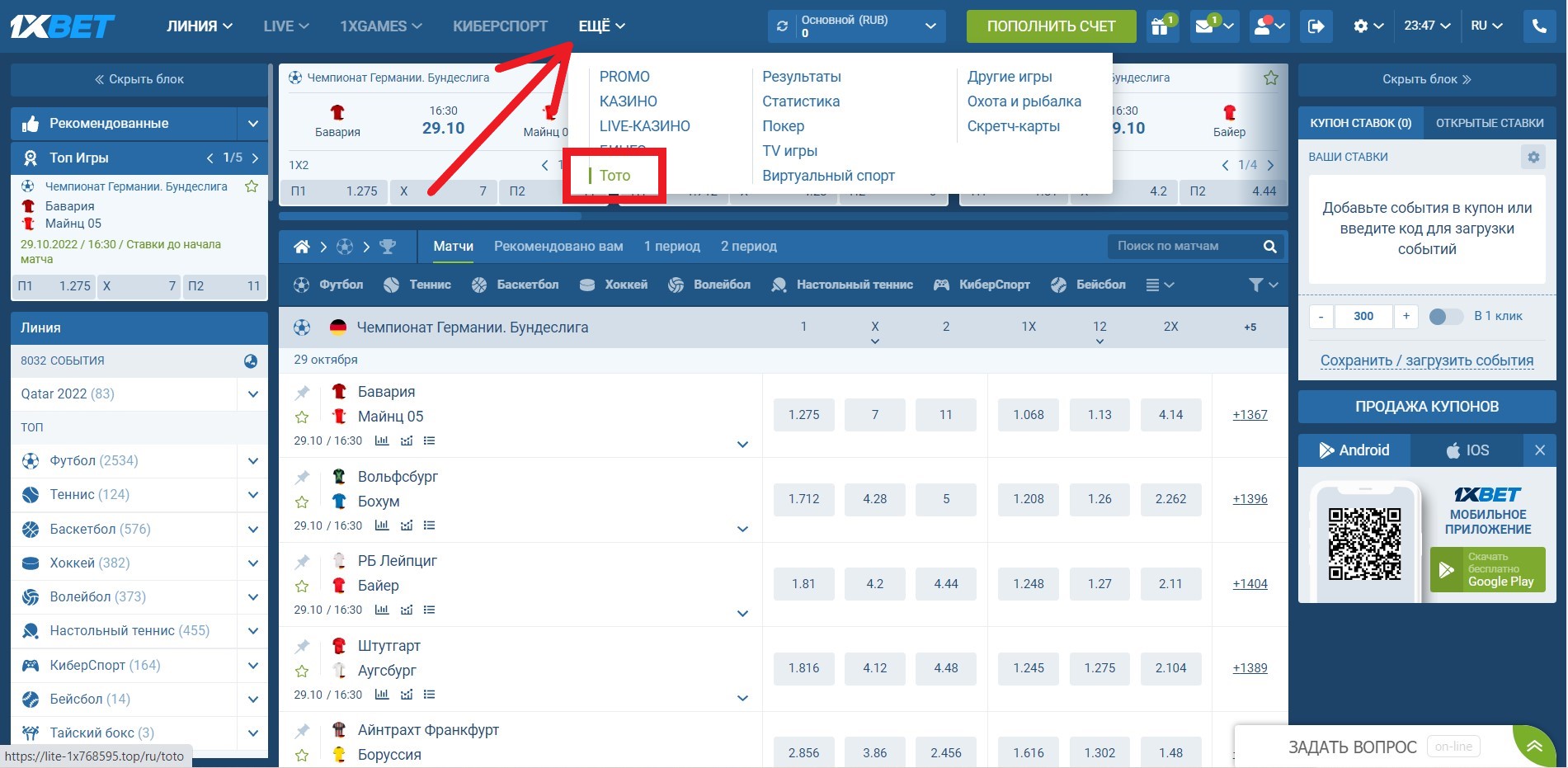Viewport: 1568px width, 768px height.
Task: Decrease stake with minus button
Action: point(1321,316)
